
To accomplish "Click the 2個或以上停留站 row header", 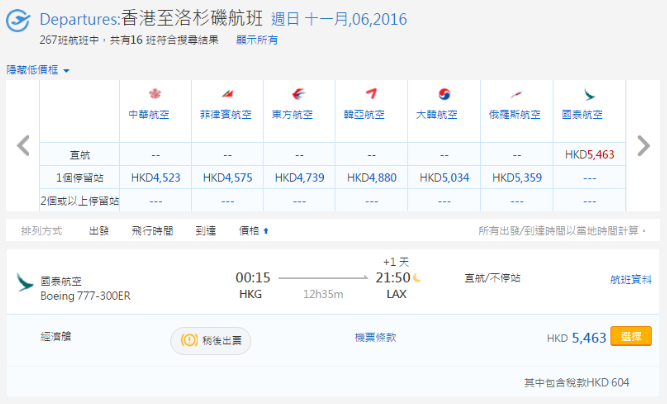I will (80, 201).
